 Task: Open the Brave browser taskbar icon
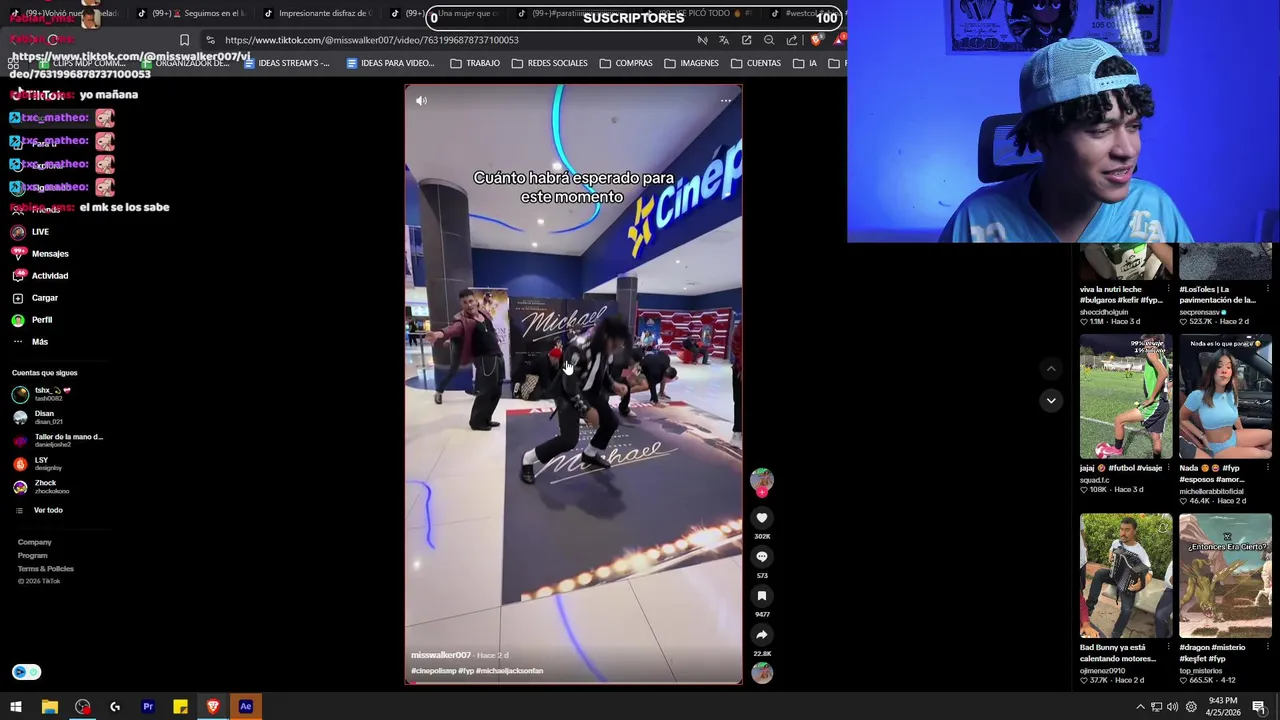(x=212, y=707)
